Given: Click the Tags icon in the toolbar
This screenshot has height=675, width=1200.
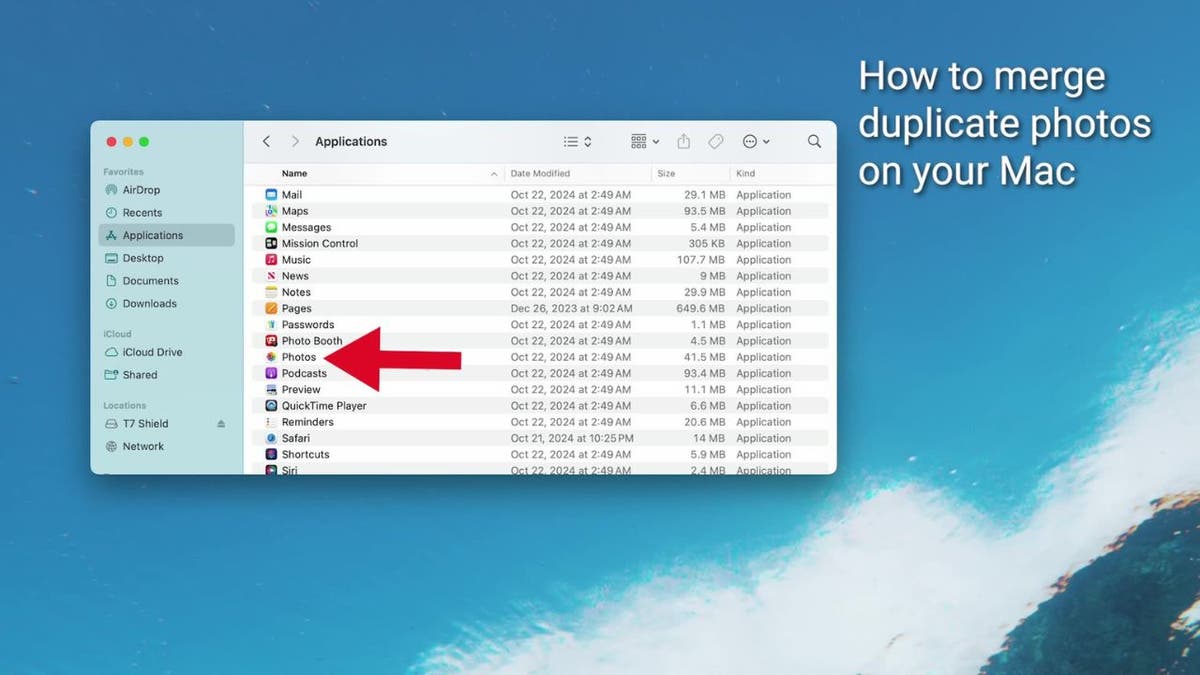Looking at the screenshot, I should (x=715, y=141).
